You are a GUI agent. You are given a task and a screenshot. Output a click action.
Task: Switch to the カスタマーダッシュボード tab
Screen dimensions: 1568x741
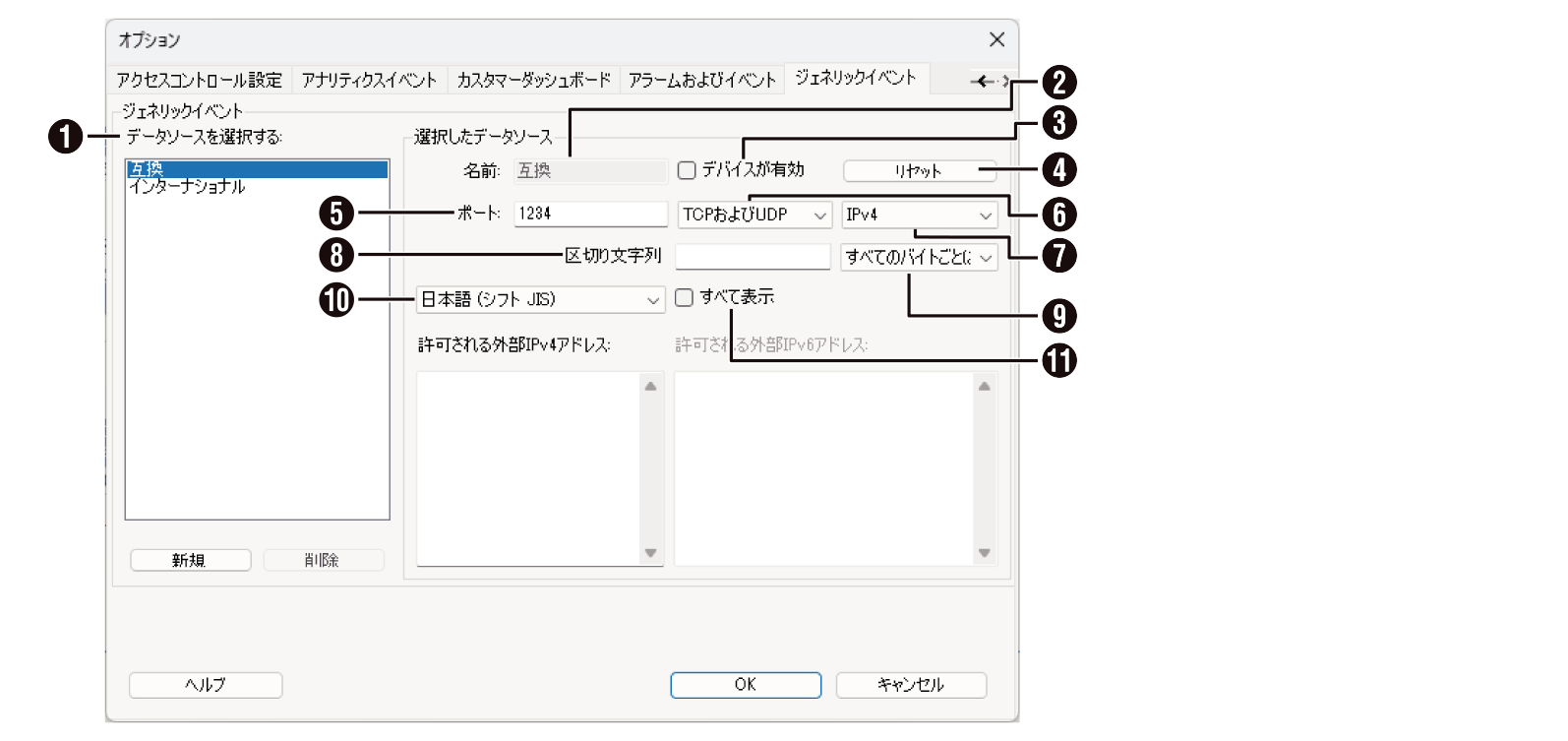(533, 80)
